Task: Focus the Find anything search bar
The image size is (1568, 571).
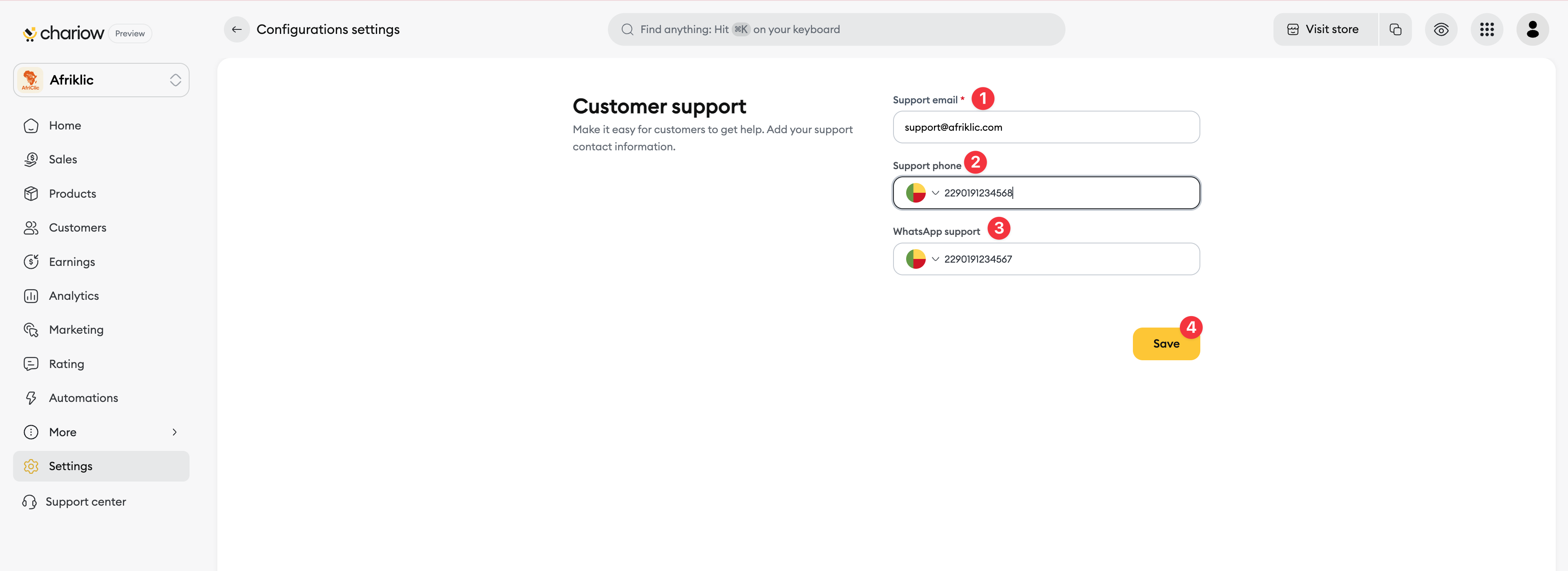Action: 836,29
